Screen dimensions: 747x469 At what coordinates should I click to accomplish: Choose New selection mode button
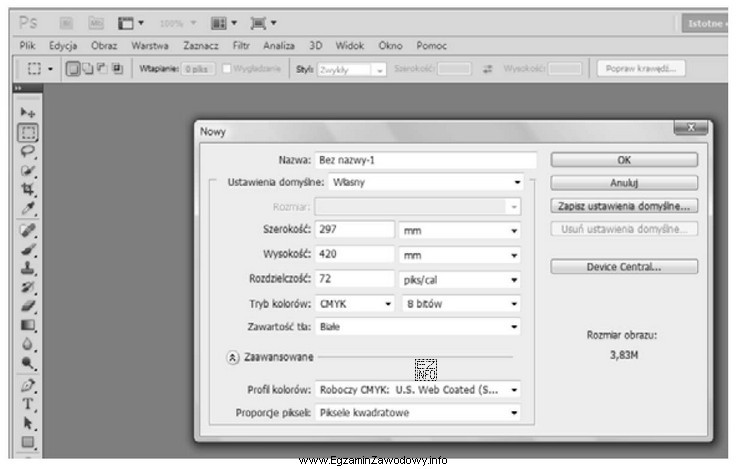click(72, 69)
